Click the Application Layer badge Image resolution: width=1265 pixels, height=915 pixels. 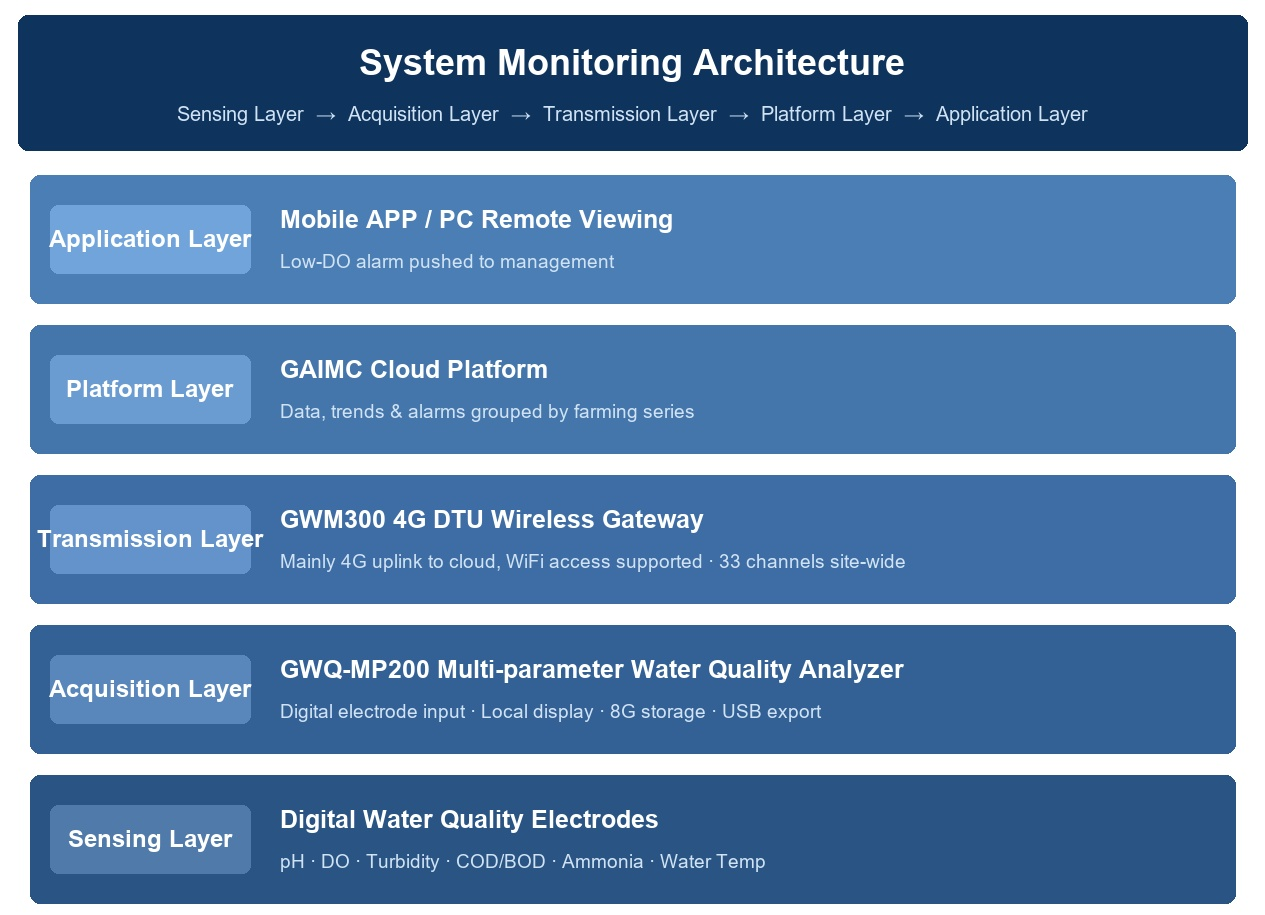point(150,239)
